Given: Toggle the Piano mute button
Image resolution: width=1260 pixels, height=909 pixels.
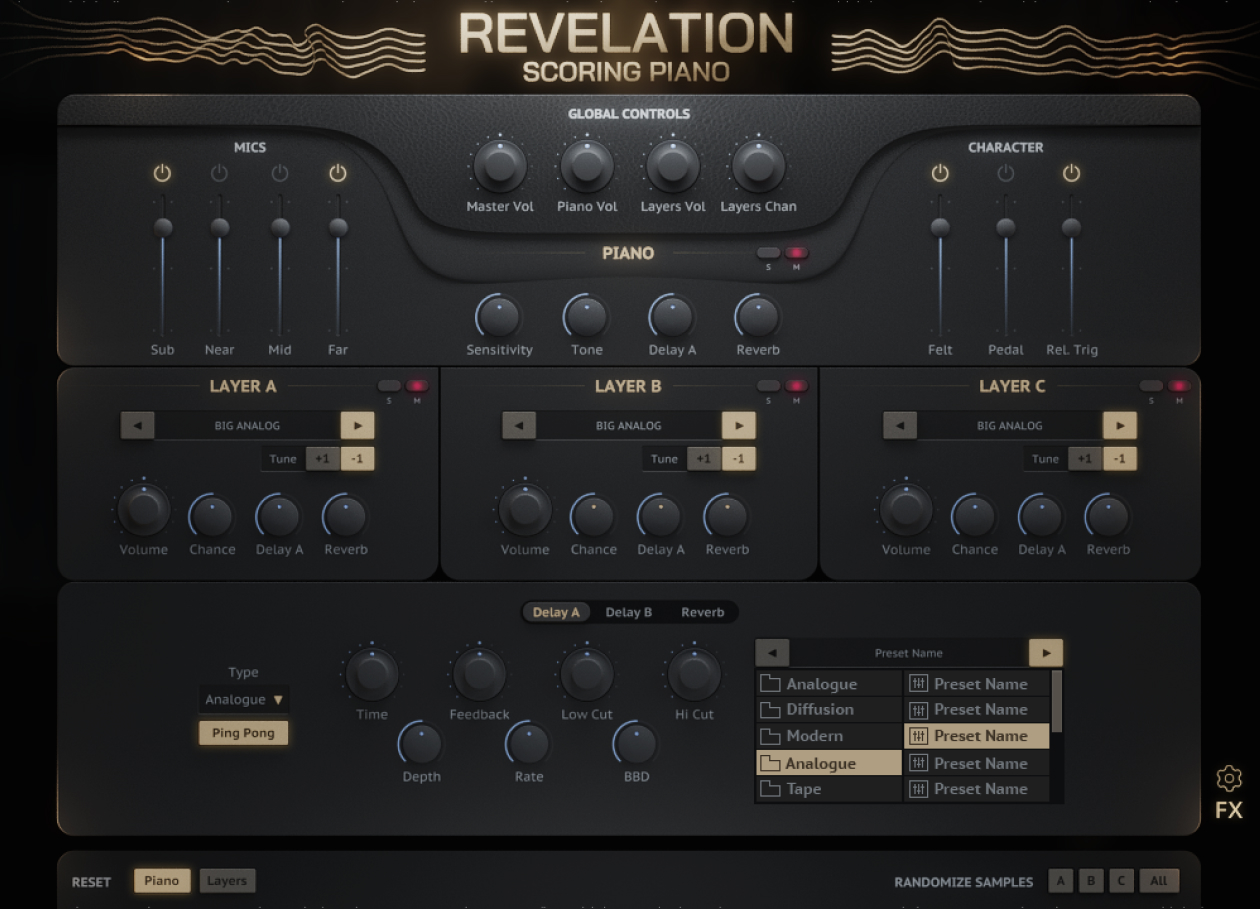Looking at the screenshot, I should [796, 253].
